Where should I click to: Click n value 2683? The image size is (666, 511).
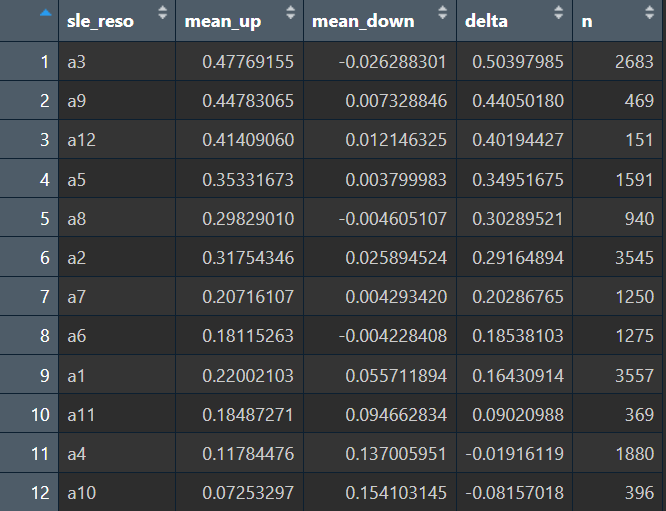coord(634,62)
